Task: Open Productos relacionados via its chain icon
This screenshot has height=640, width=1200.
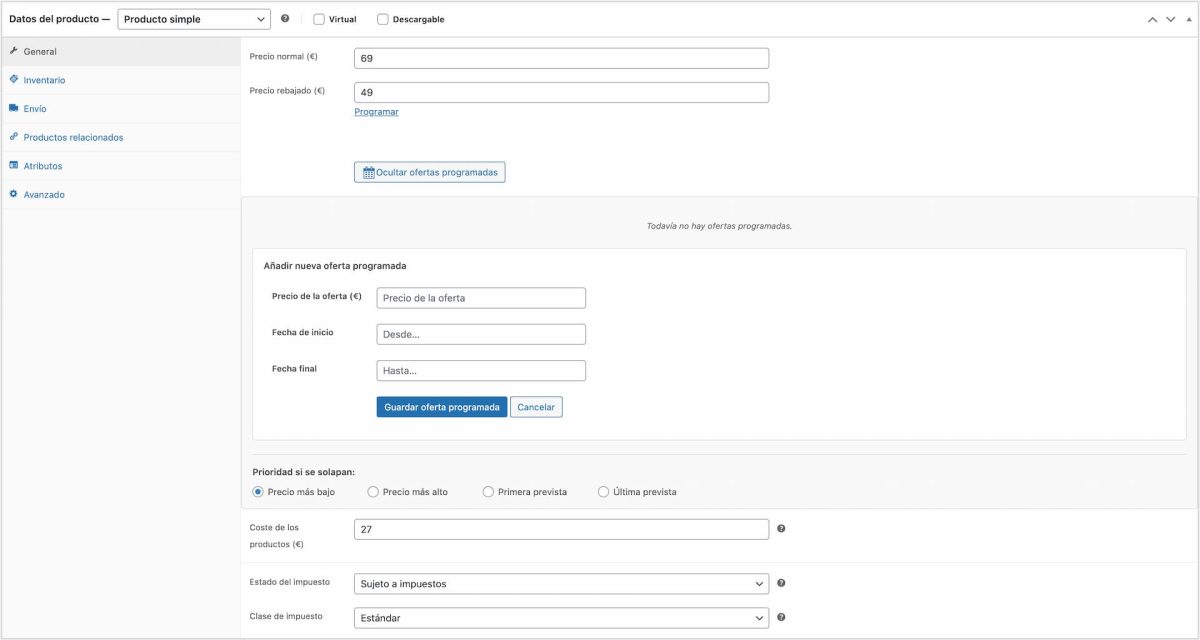Action: [13, 136]
